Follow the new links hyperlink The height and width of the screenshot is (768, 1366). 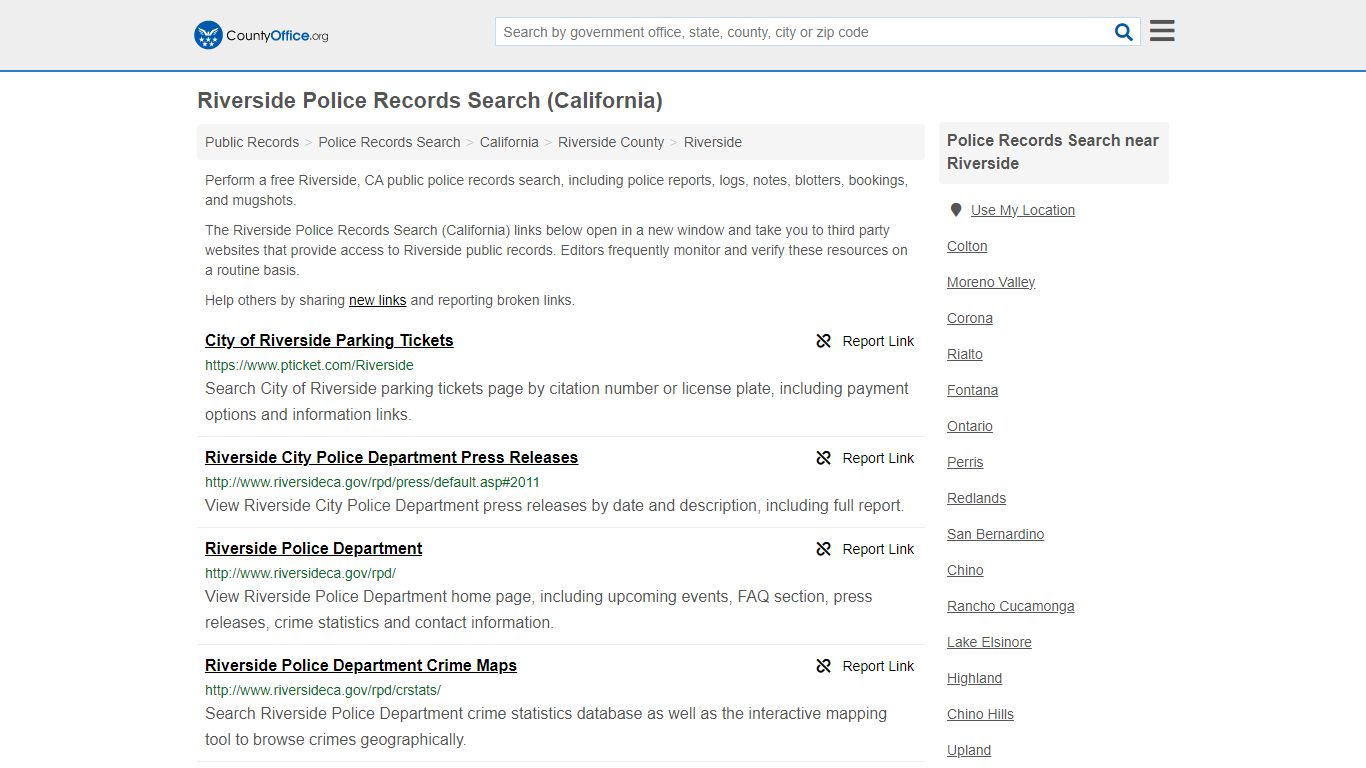[x=377, y=300]
